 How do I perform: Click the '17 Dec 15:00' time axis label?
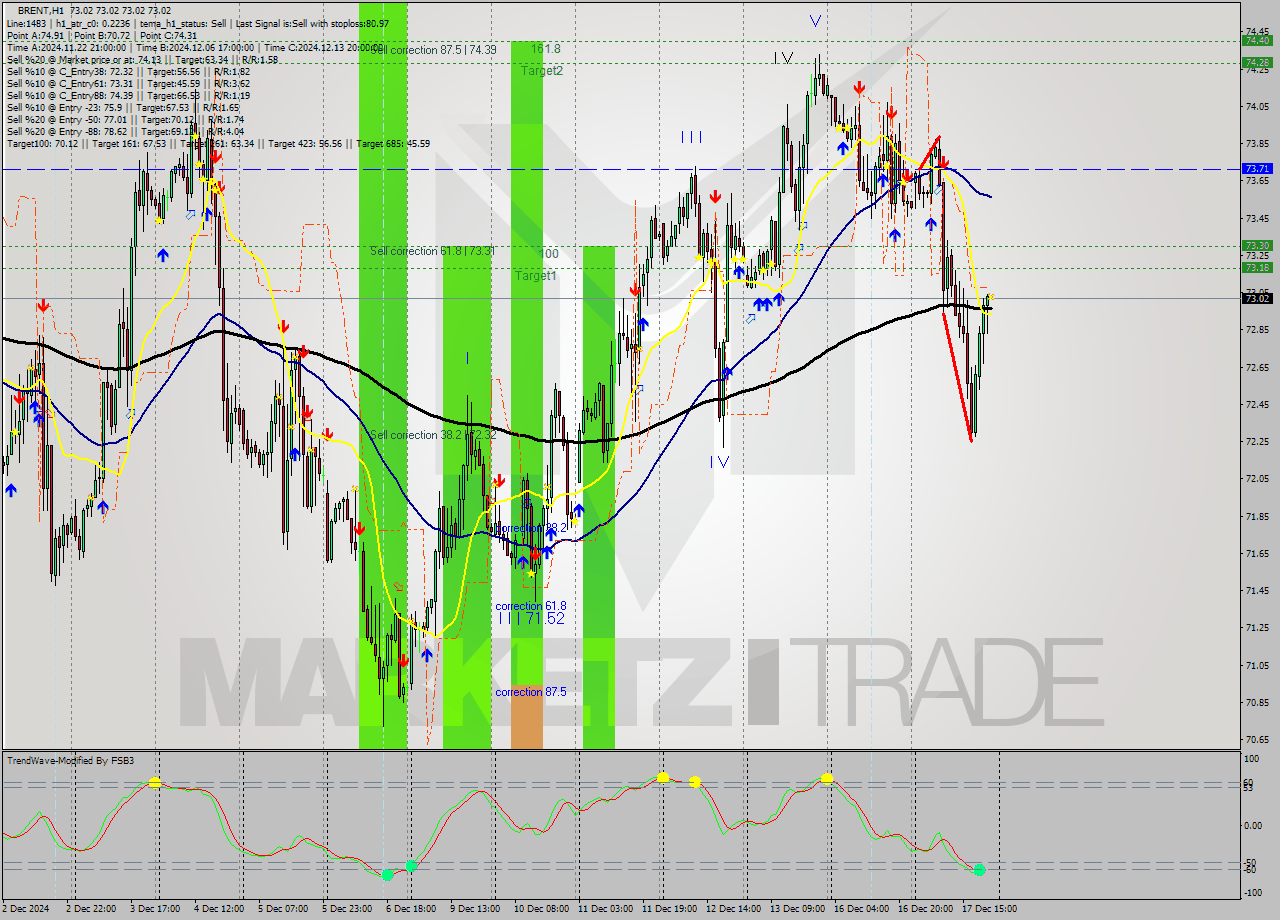[988, 909]
